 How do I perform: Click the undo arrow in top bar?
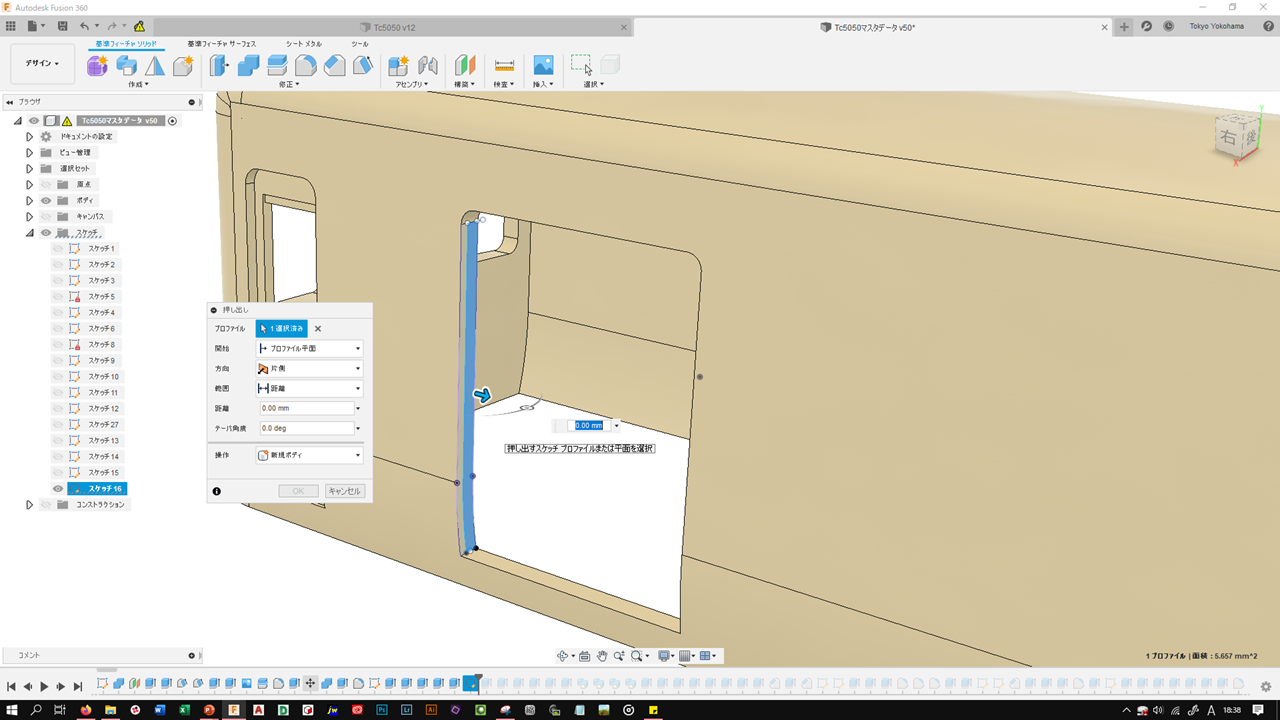85,26
